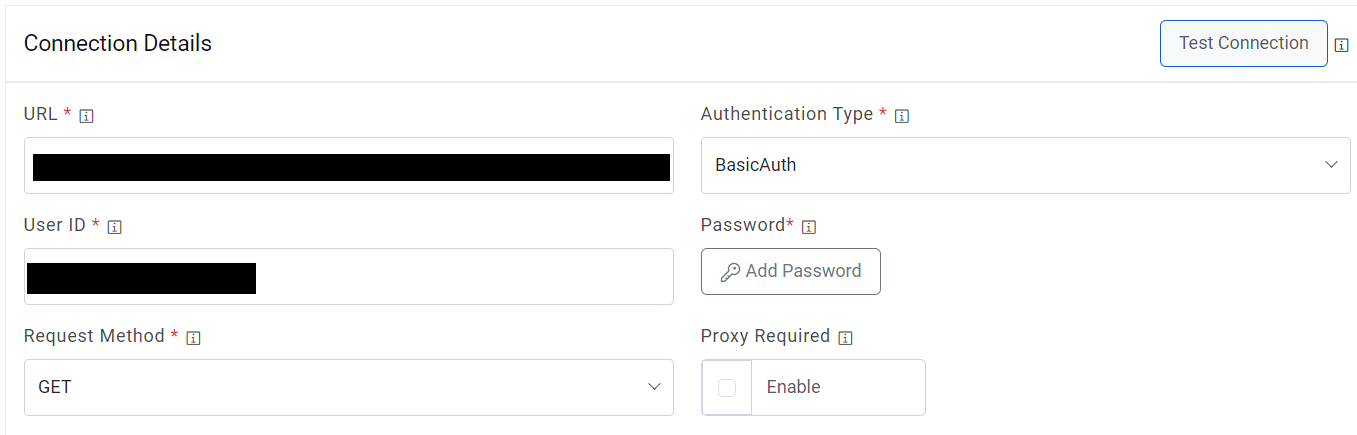Click the info icon beside Test Connection
This screenshot has width=1357, height=435.
point(1342,45)
